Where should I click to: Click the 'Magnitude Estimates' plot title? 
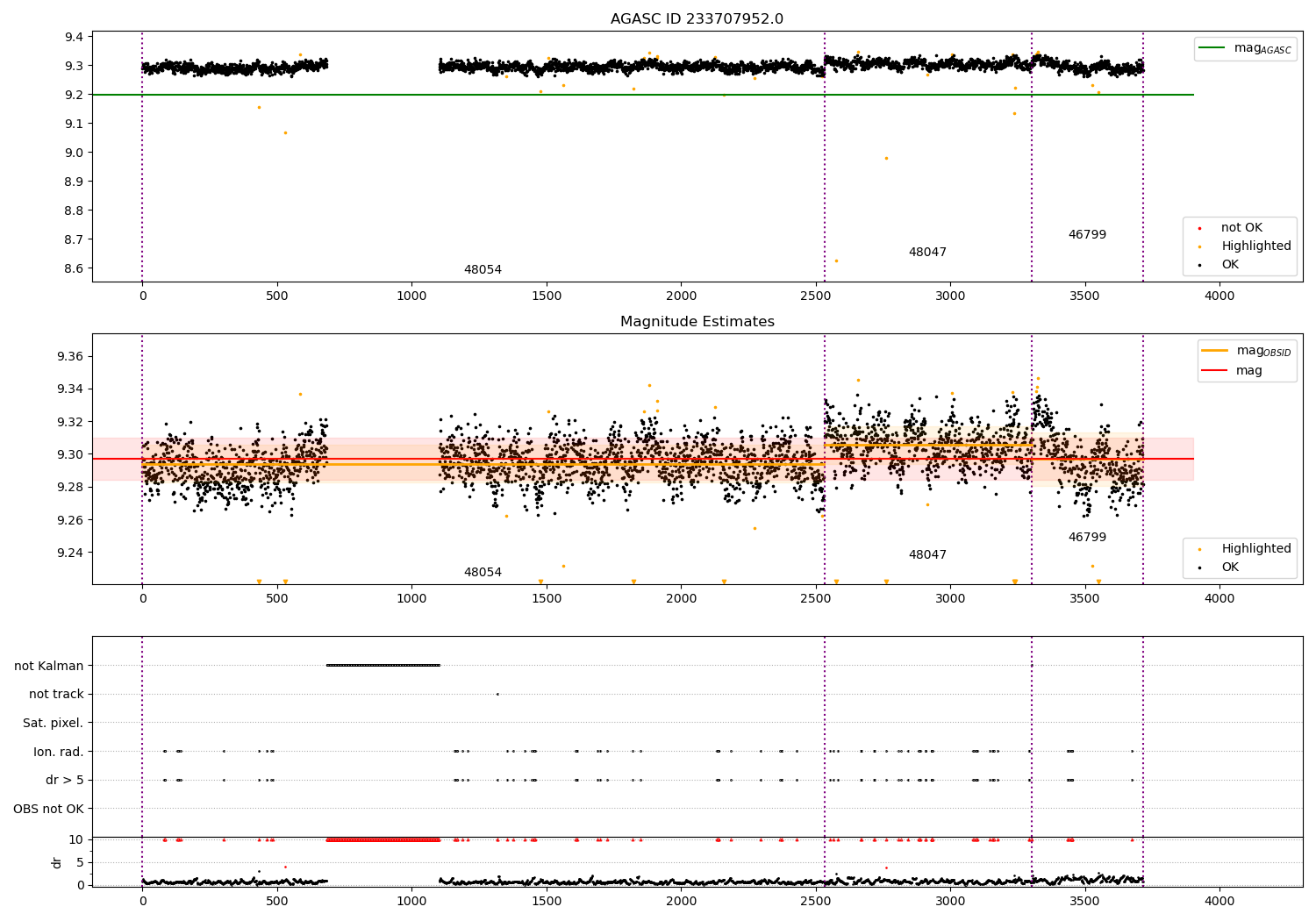(x=697, y=322)
